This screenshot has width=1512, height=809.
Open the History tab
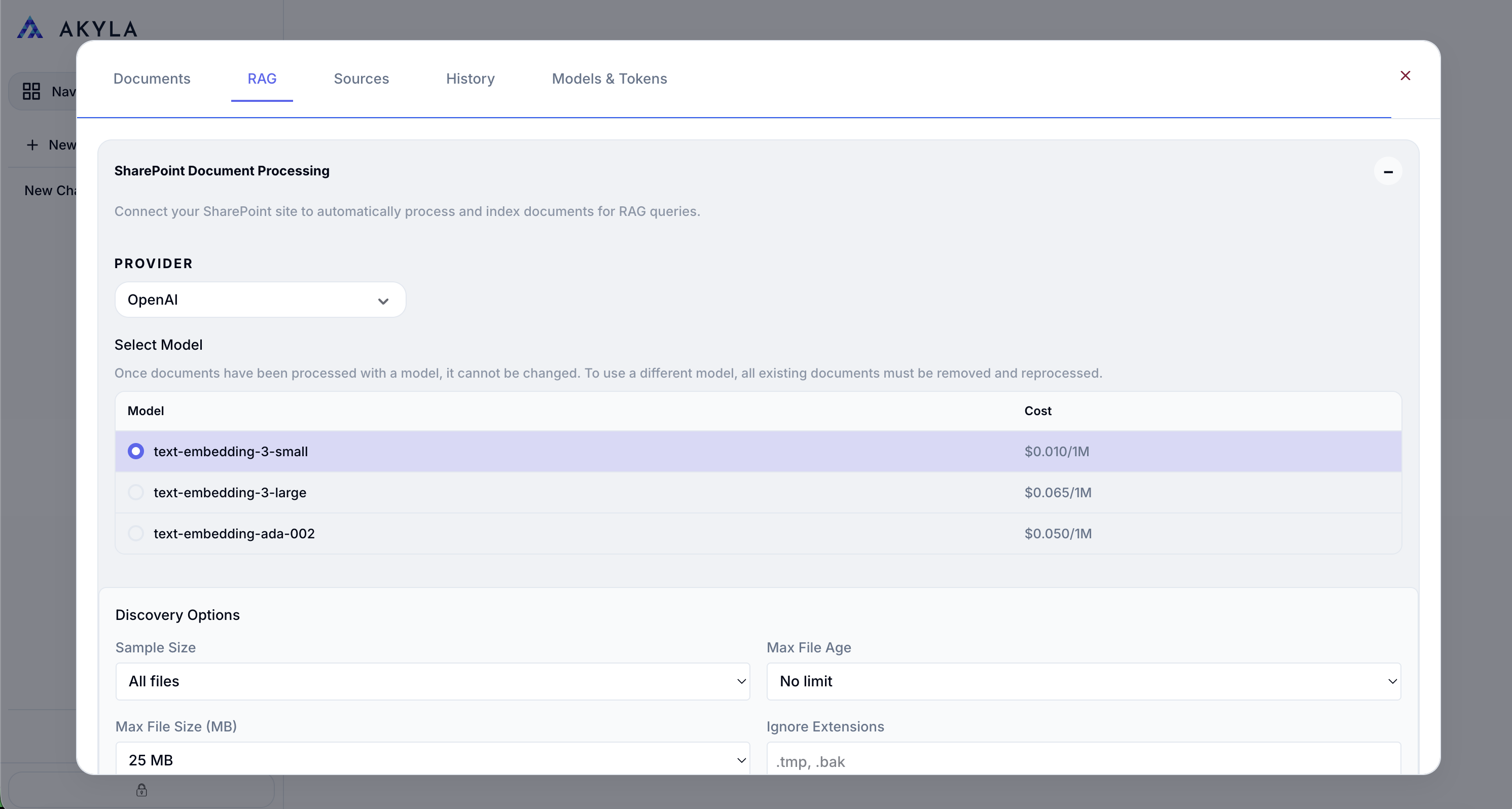(470, 79)
